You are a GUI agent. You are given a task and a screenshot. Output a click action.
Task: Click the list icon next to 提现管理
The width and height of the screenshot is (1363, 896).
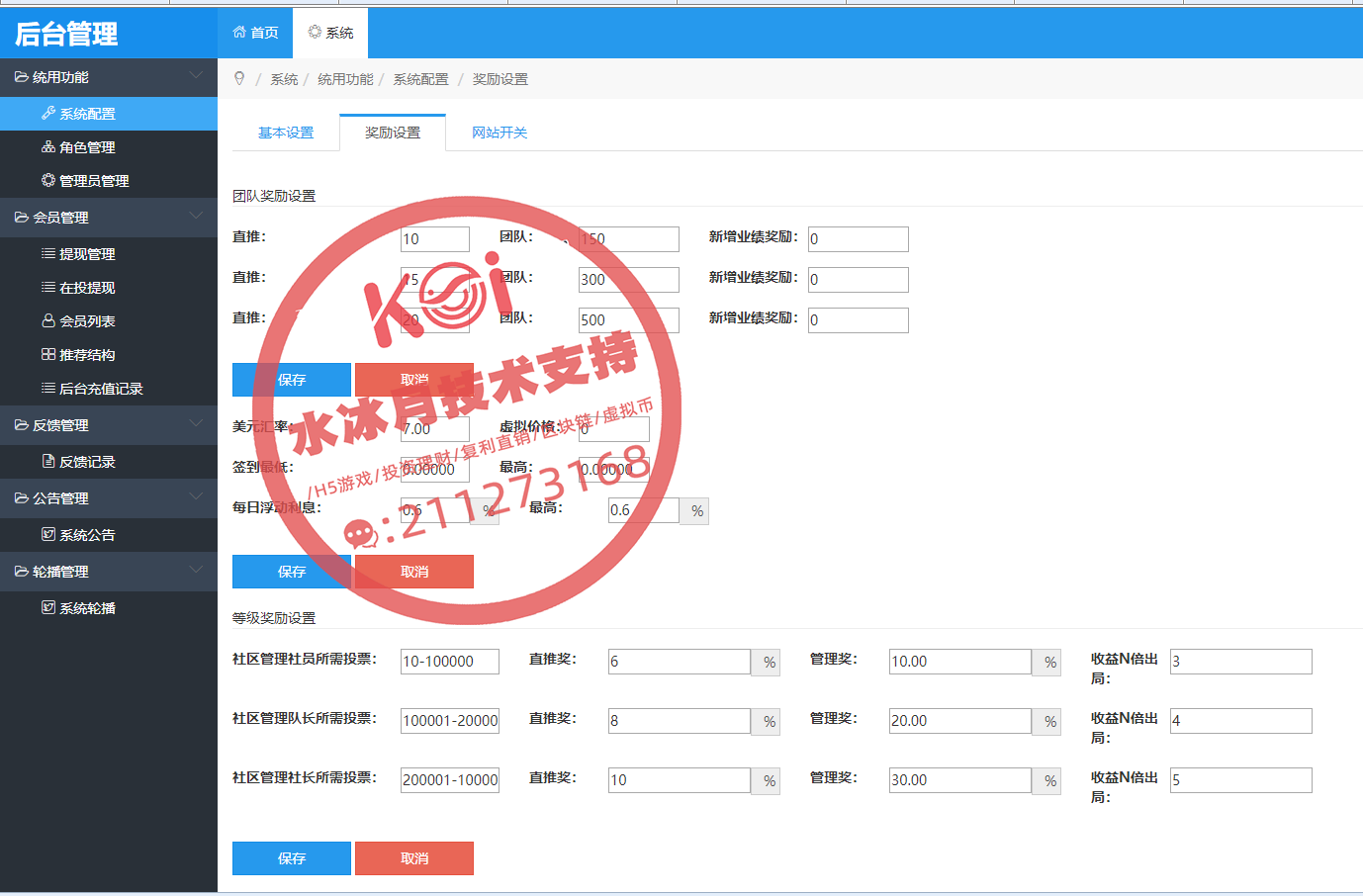[x=47, y=254]
